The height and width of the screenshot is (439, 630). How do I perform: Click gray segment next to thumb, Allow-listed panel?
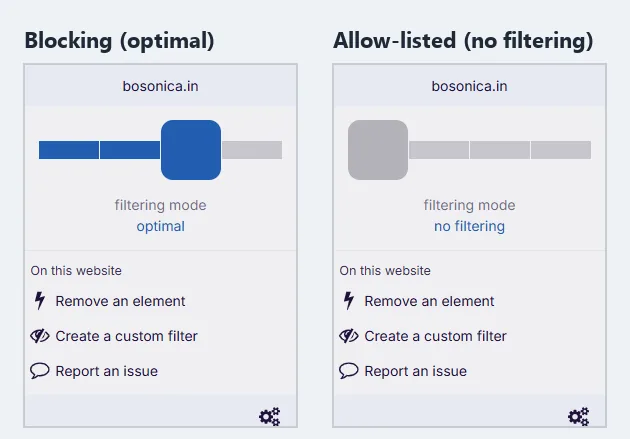click(x=439, y=150)
